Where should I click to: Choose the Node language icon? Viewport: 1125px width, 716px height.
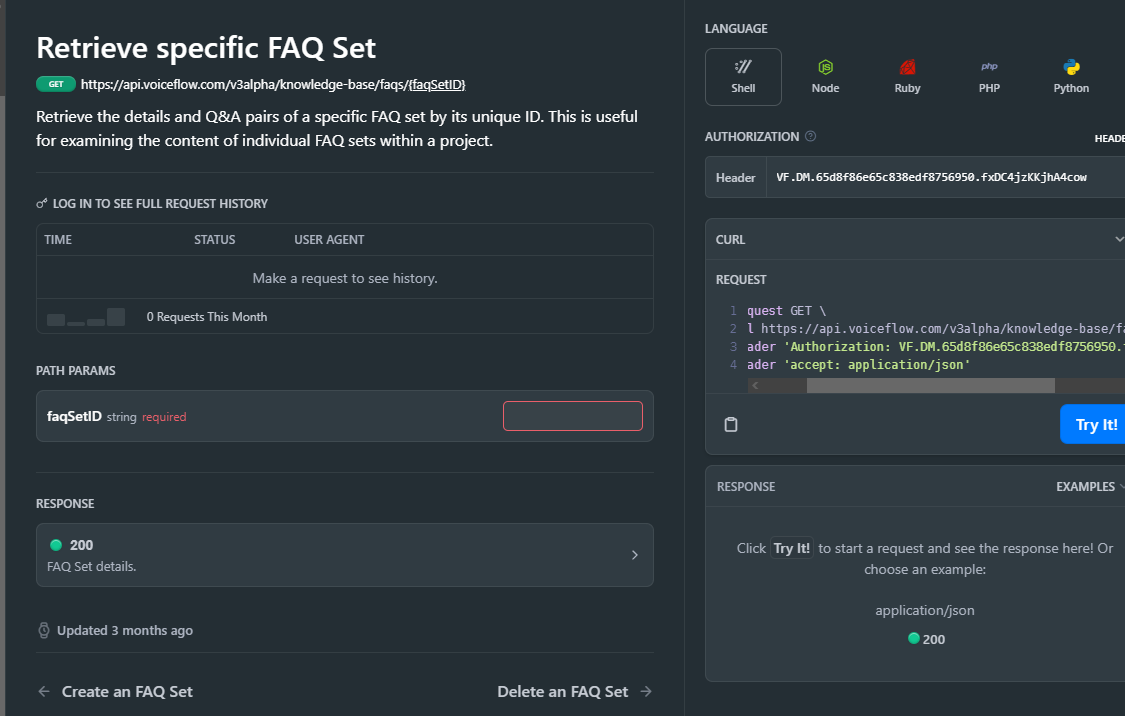[x=825, y=67]
